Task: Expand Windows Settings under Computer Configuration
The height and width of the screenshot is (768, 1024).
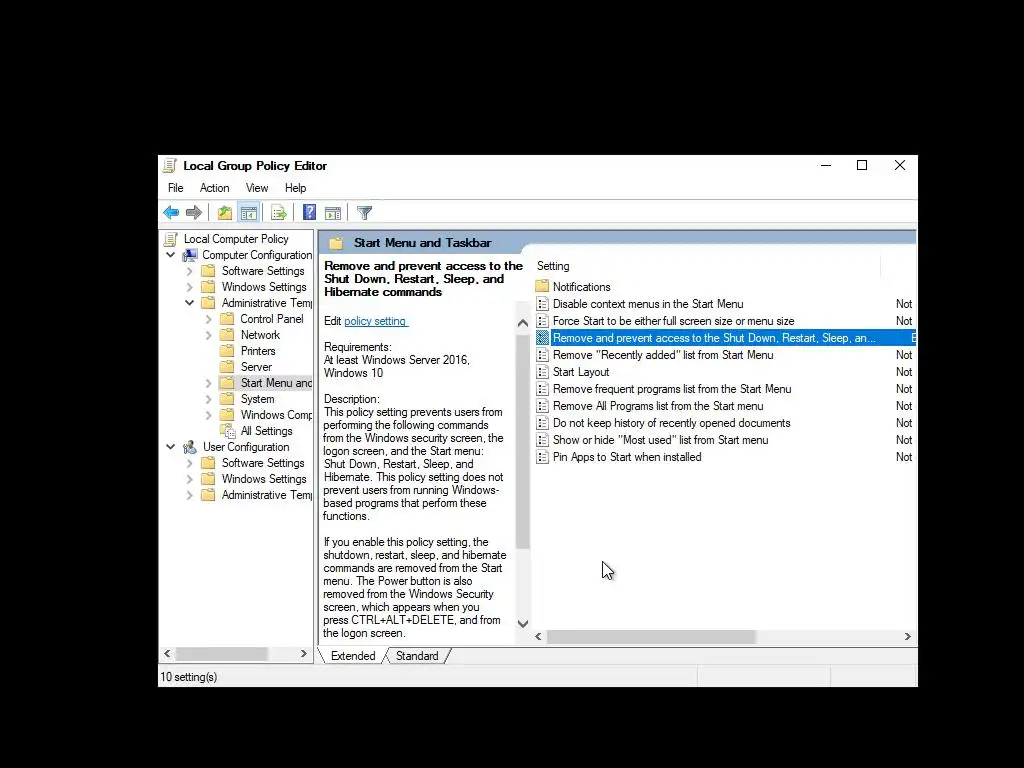Action: (x=189, y=287)
